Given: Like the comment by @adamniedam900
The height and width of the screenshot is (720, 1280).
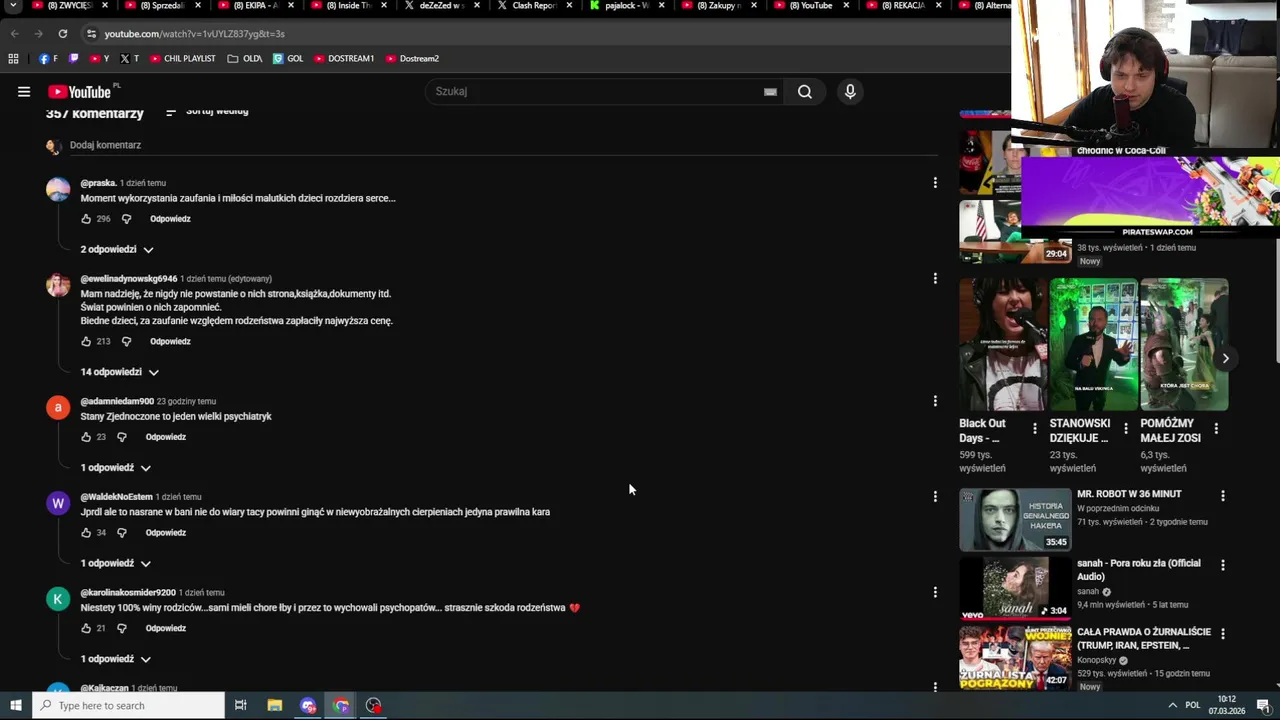Looking at the screenshot, I should click(x=86, y=437).
